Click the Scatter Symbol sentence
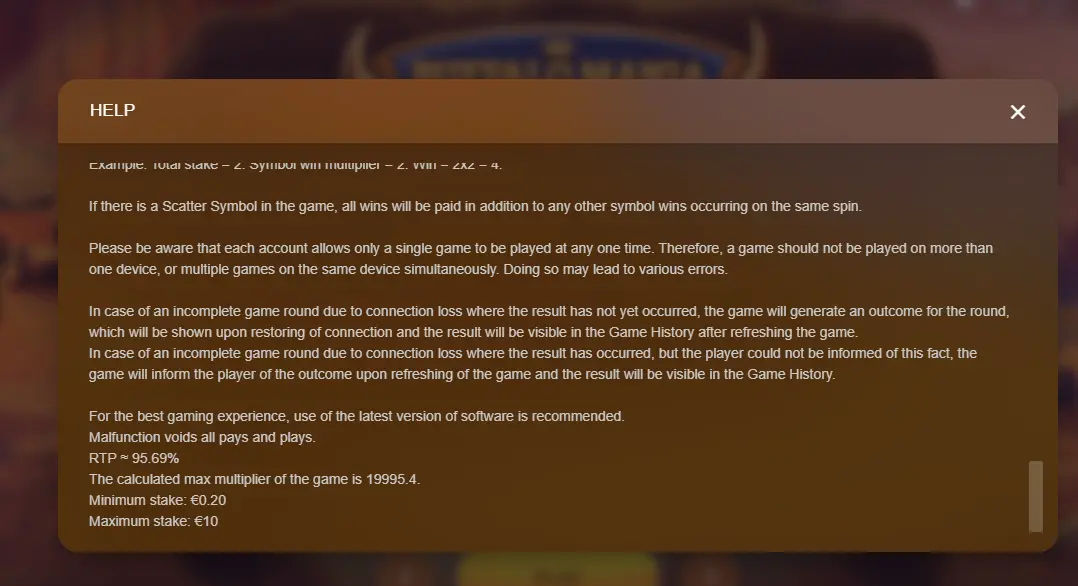Viewport: 1078px width, 586px height. [475, 206]
